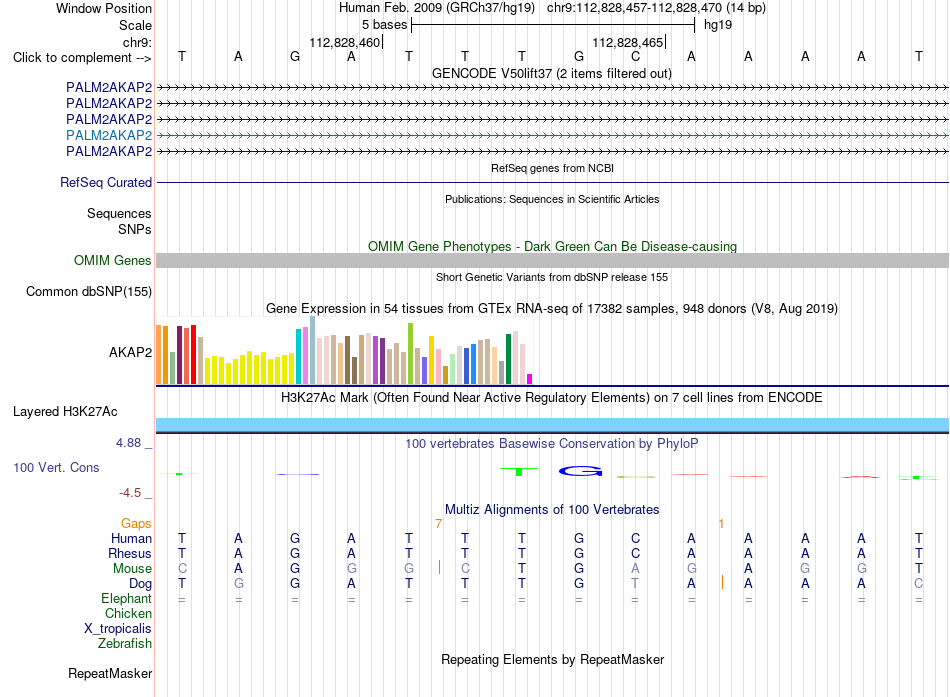Click the 'hg19' text next to the scale bar
This screenshot has width=950, height=697.
pyautogui.click(x=718, y=25)
